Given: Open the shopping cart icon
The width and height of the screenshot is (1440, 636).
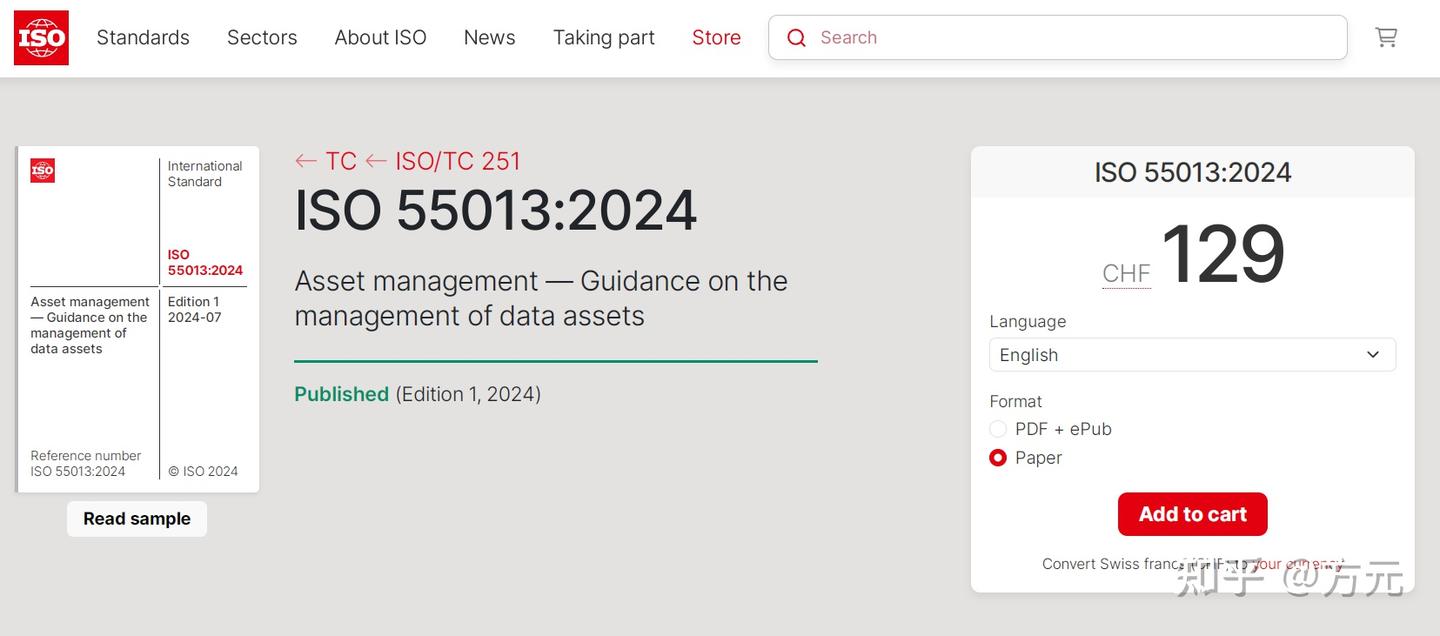Looking at the screenshot, I should [1386, 37].
